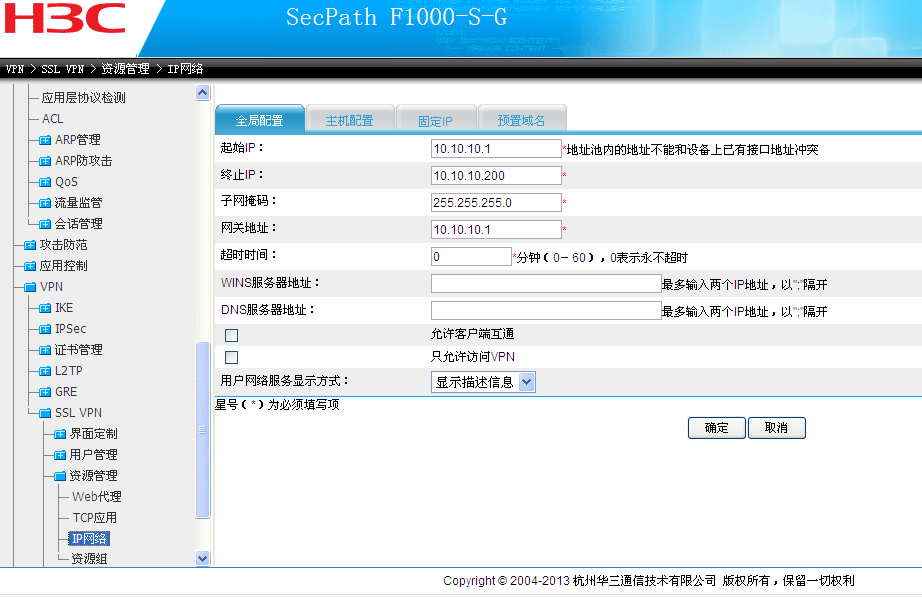Switch to the 预置域名 tab
This screenshot has width=922, height=597.
click(x=522, y=120)
